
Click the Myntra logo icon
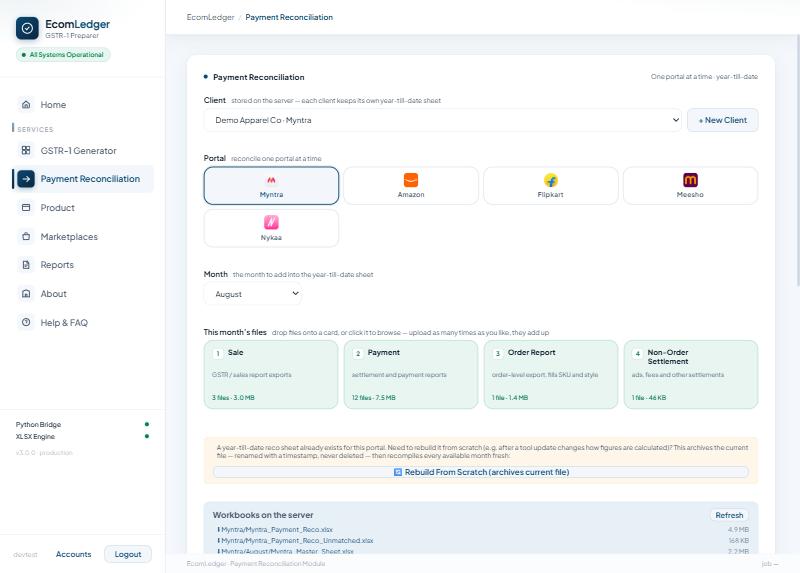[x=271, y=180]
